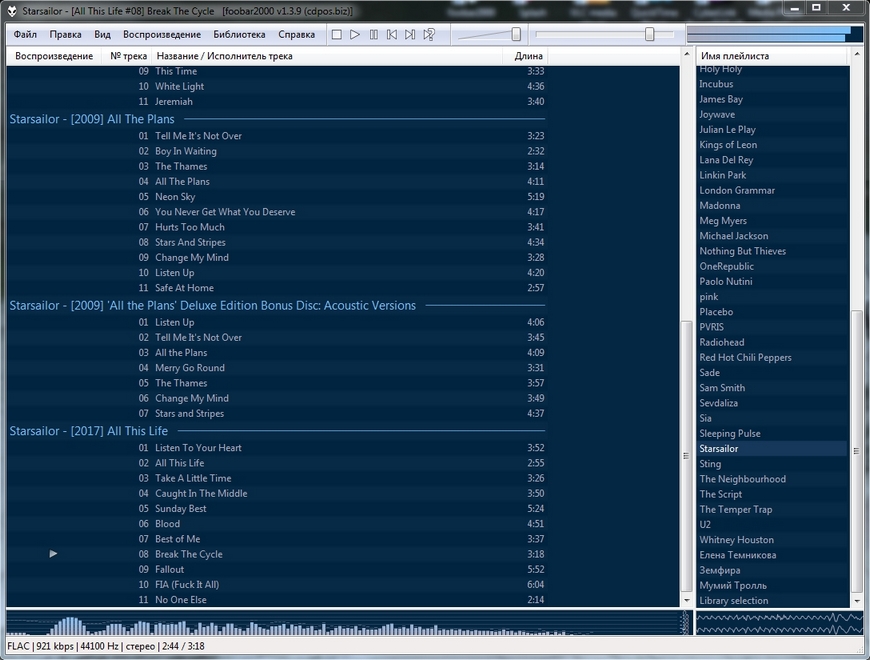Select the Radiohead playlist
The width and height of the screenshot is (870, 660).
[x=772, y=342]
